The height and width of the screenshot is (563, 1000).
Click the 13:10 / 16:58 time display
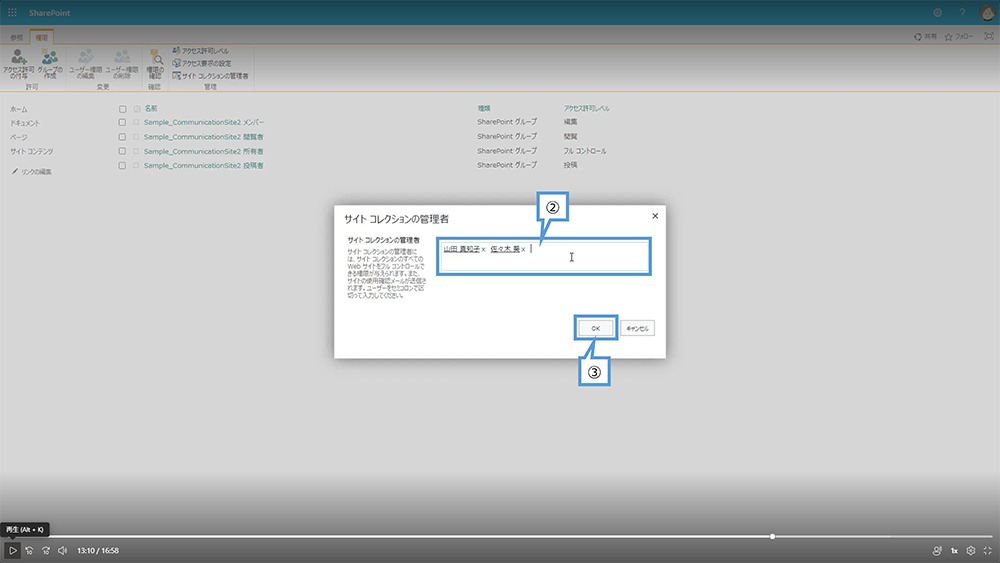tap(98, 550)
